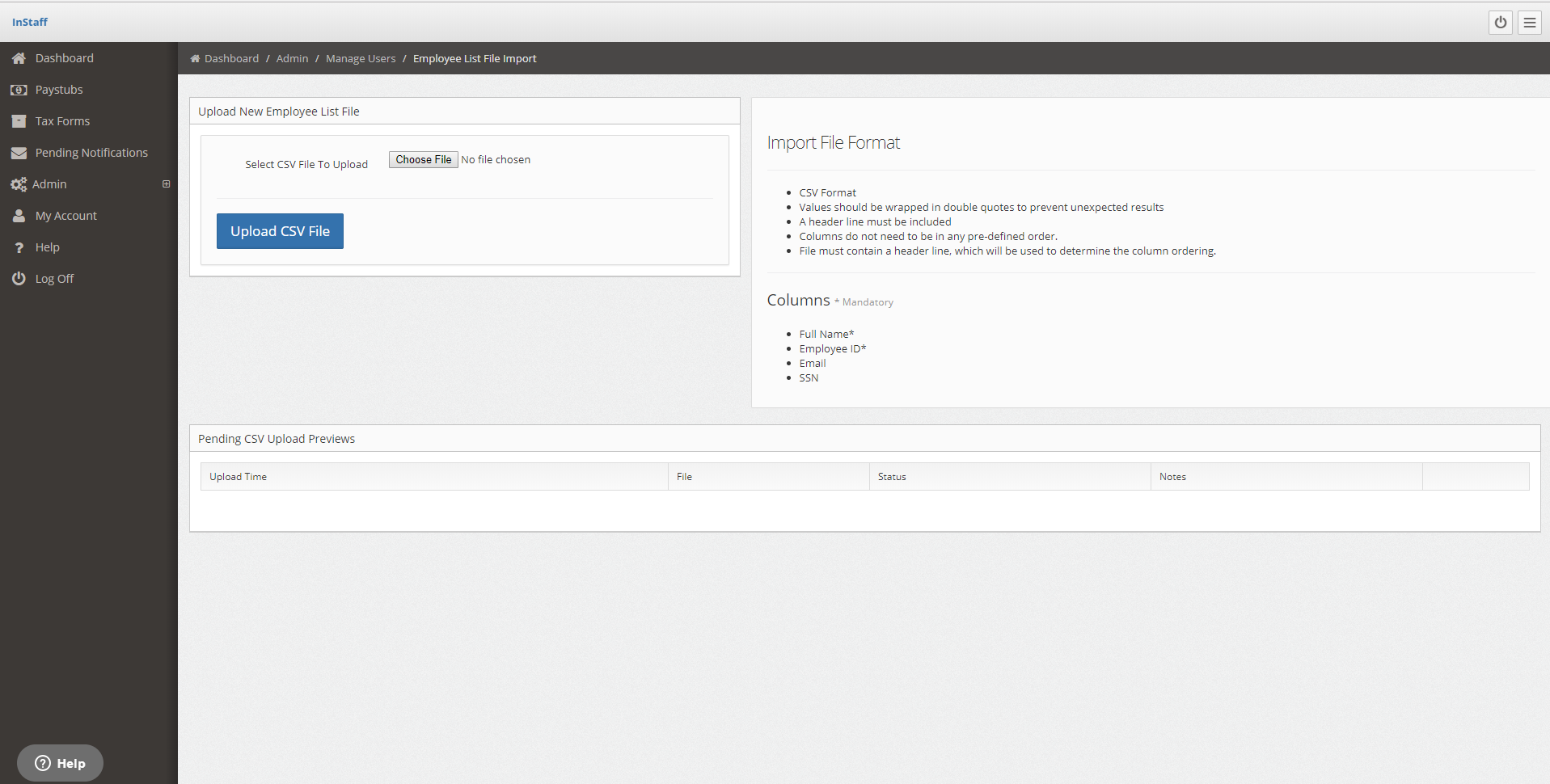
Task: Click Choose File to pick a CSV
Action: 422,159
